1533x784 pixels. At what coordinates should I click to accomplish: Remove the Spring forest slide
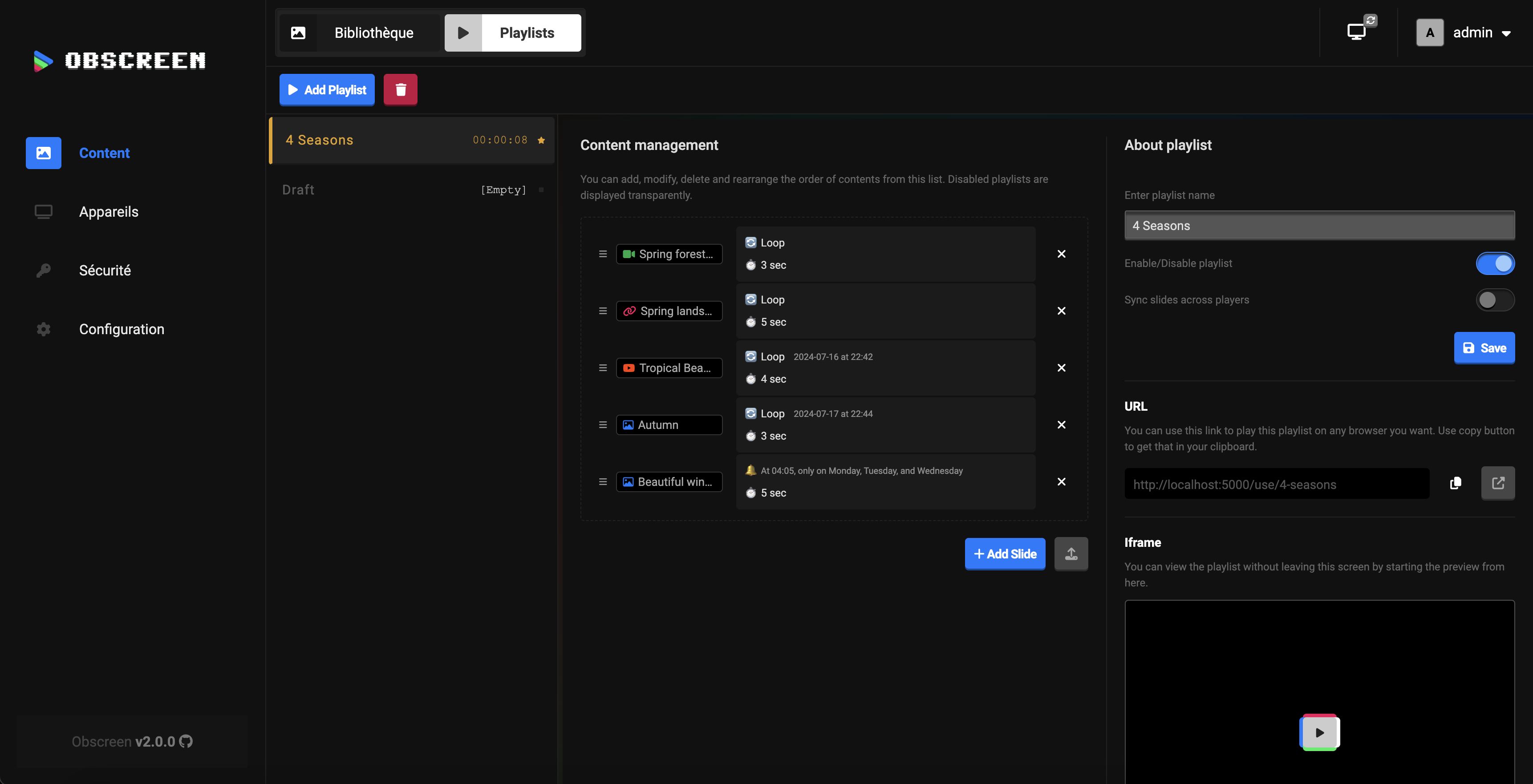[x=1061, y=254]
